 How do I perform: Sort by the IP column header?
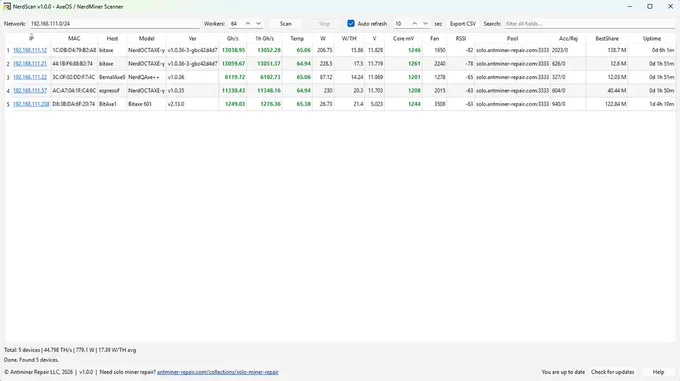(31, 39)
